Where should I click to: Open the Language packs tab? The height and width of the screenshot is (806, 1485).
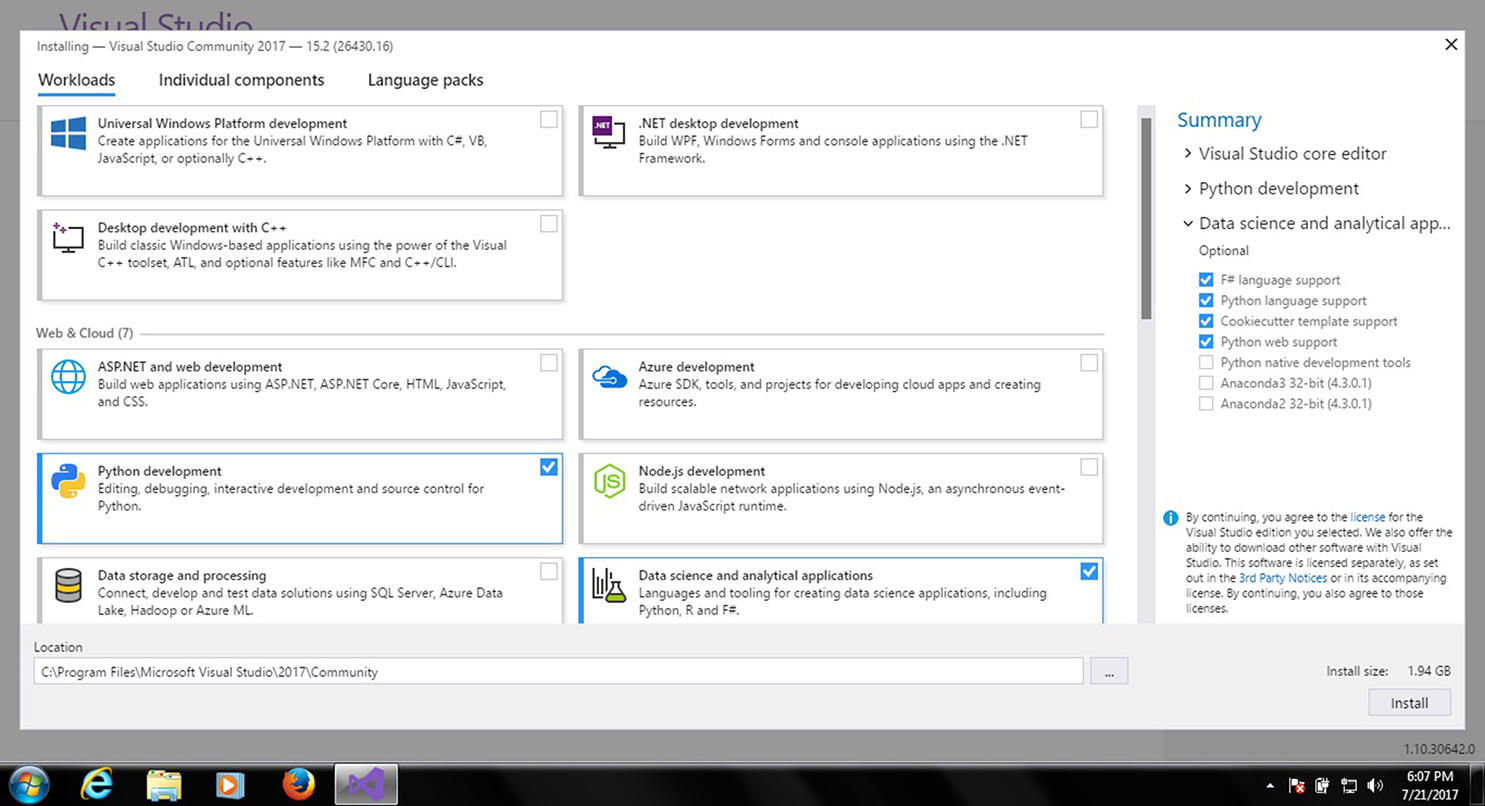[425, 80]
